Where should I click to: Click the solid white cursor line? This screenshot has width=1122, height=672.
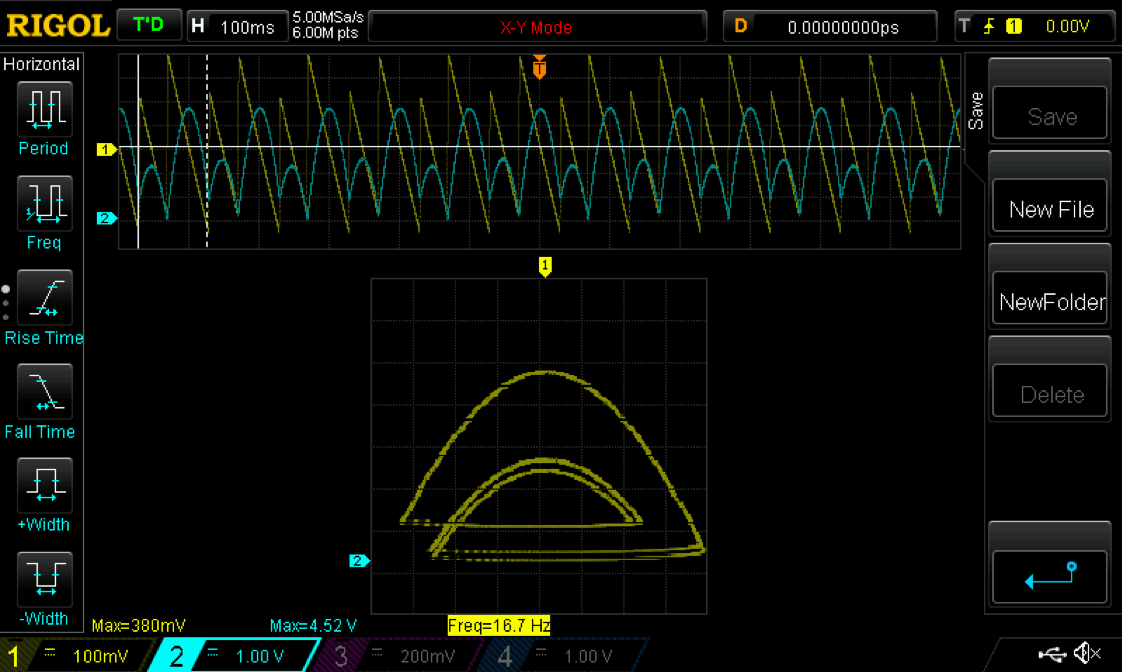138,152
